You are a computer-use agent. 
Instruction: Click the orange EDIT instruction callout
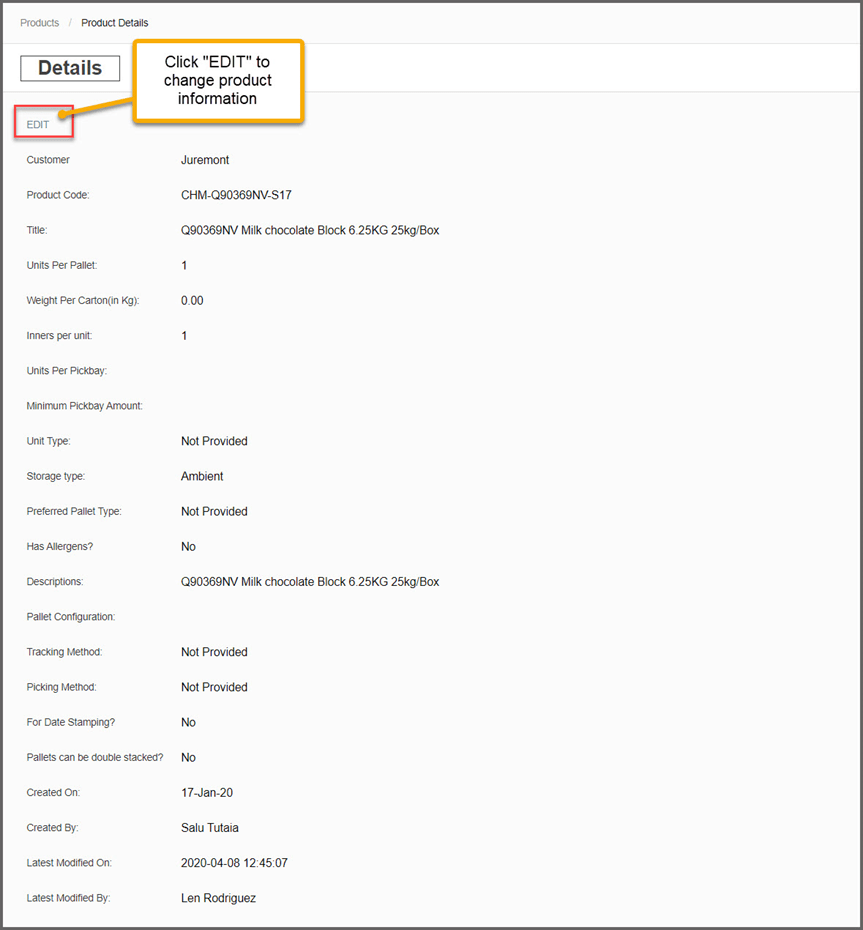[x=218, y=81]
